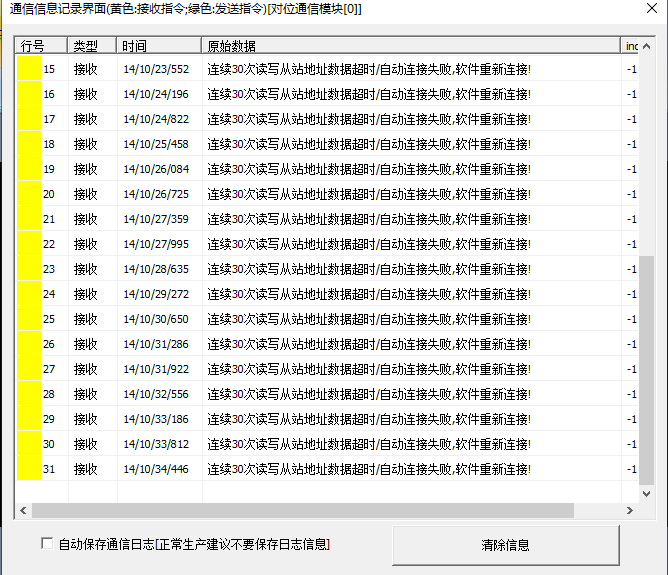
Task: Select the timestamp 14/10/28/635
Action: tap(155, 269)
